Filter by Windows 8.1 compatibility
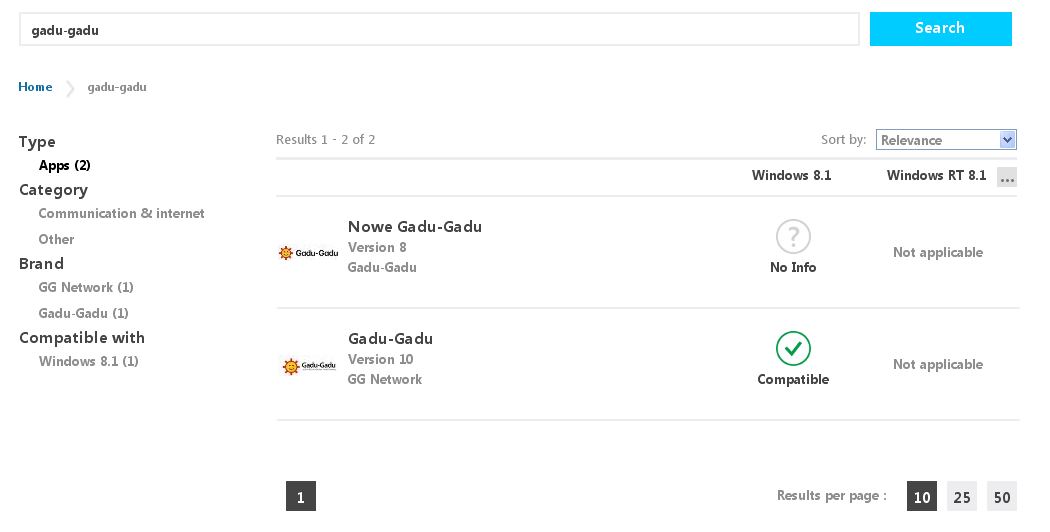Viewport: 1050px width, 532px height. pos(88,361)
